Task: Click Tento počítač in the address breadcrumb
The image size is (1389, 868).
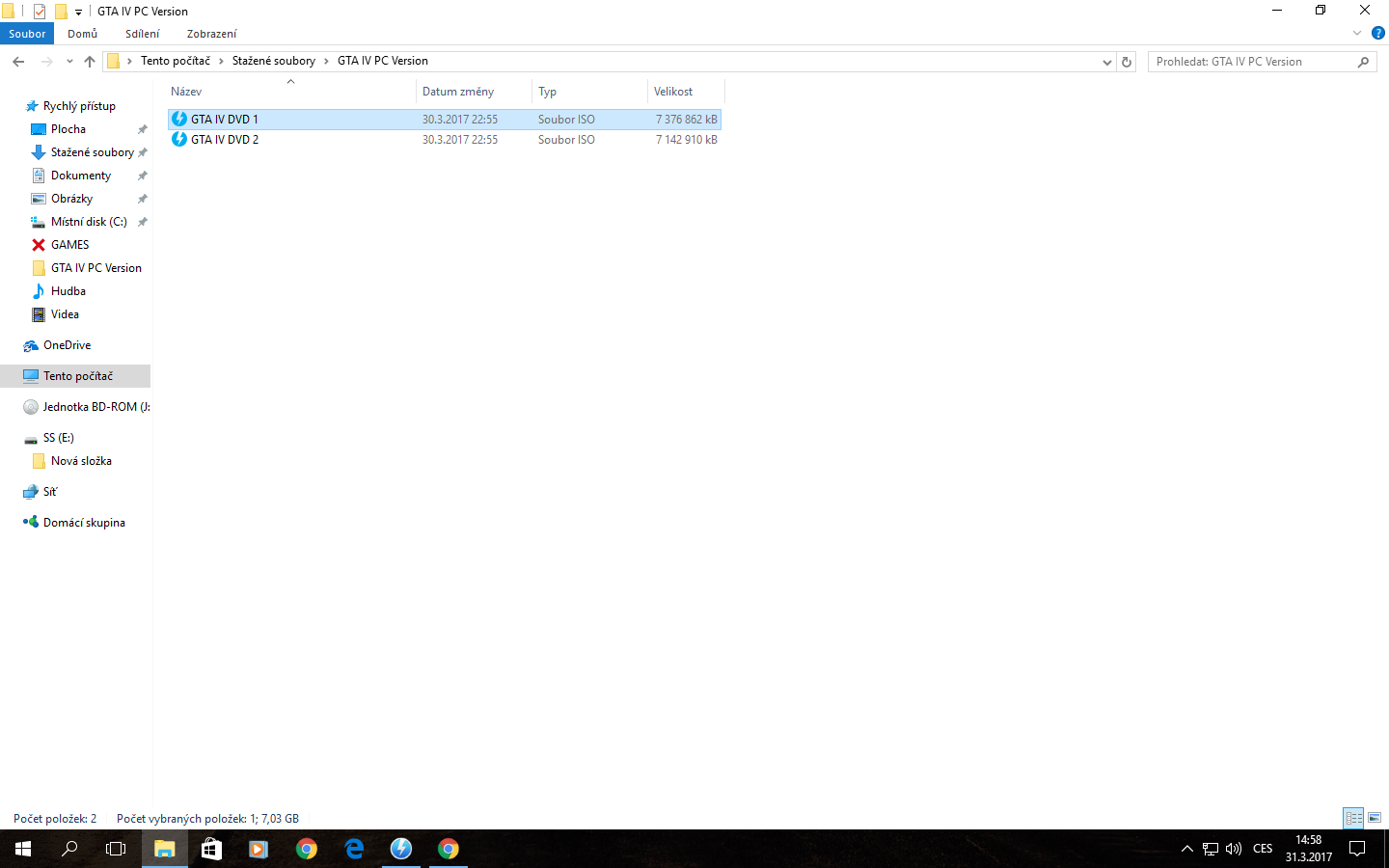Action: click(x=176, y=61)
